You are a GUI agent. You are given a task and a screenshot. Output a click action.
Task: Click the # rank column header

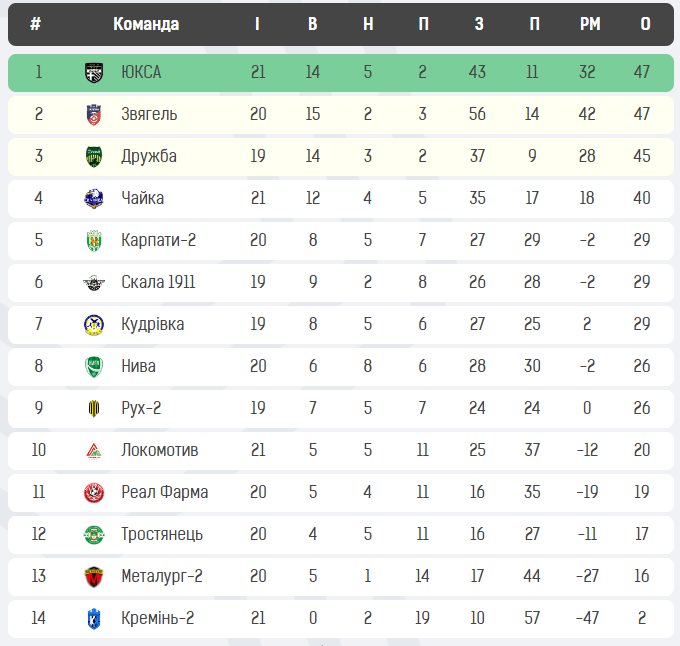(x=36, y=24)
